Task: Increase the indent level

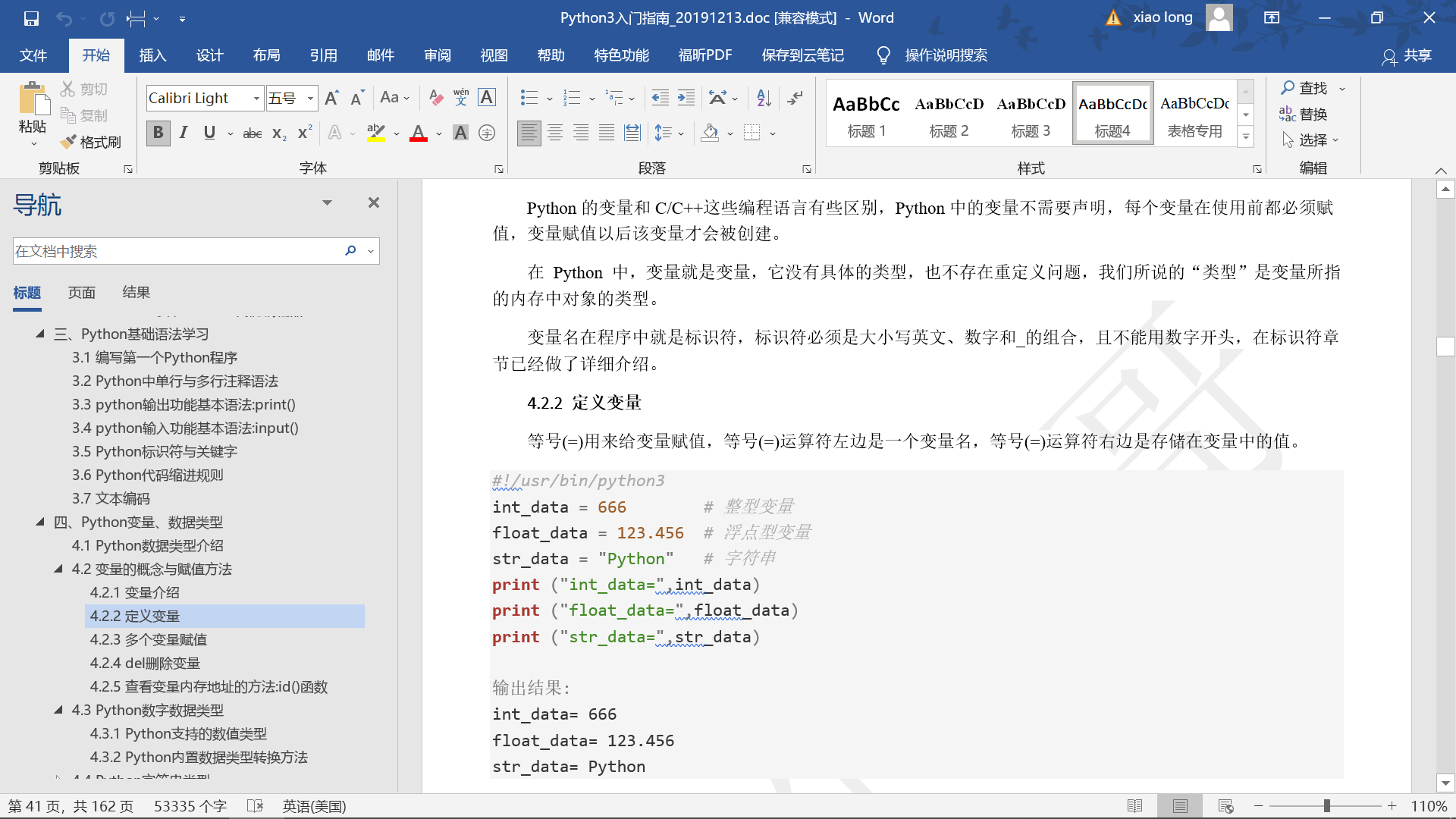Action: coord(686,97)
